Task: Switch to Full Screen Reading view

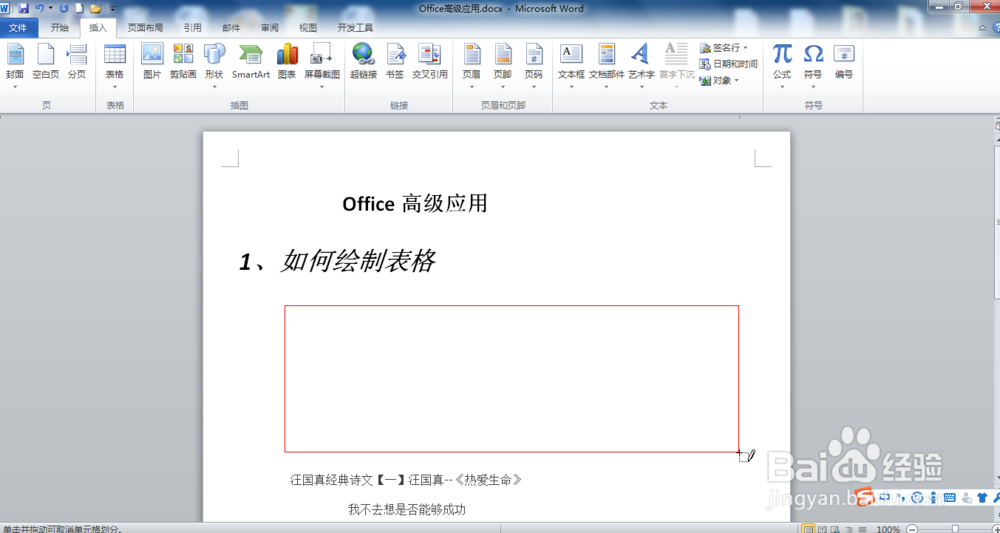Action: 821,529
